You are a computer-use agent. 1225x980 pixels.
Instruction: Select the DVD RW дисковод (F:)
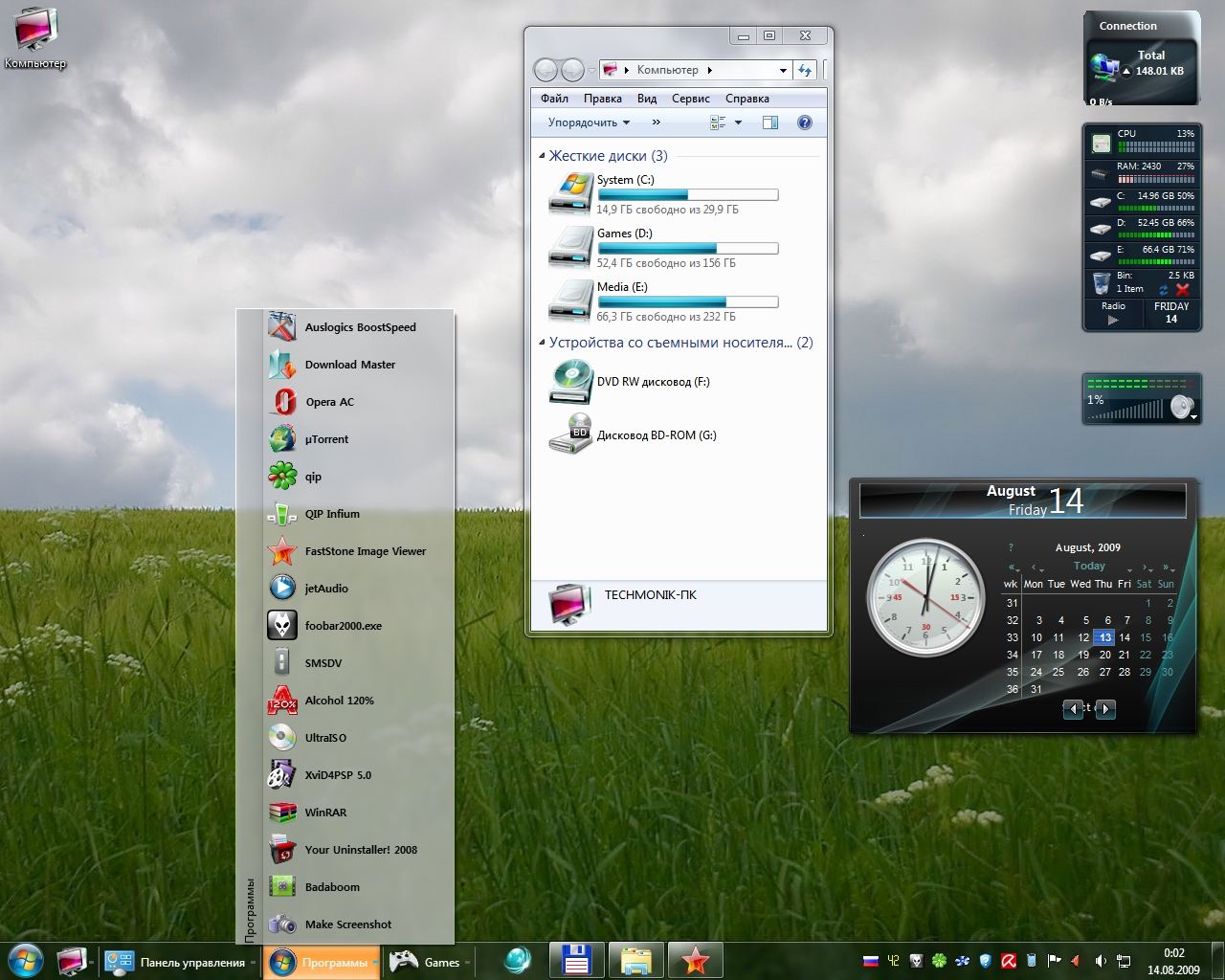click(632, 381)
